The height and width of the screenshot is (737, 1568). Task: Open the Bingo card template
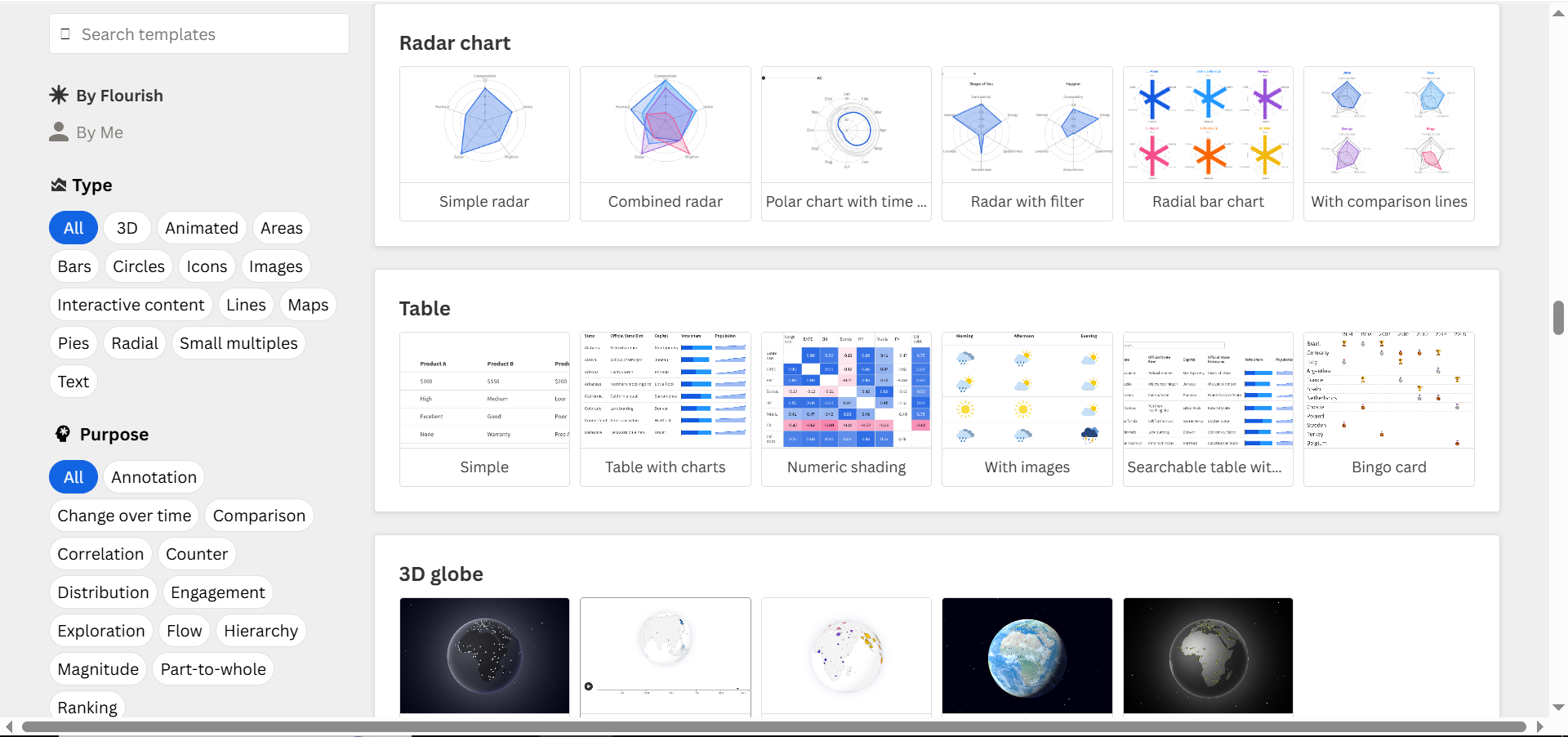tap(1389, 409)
